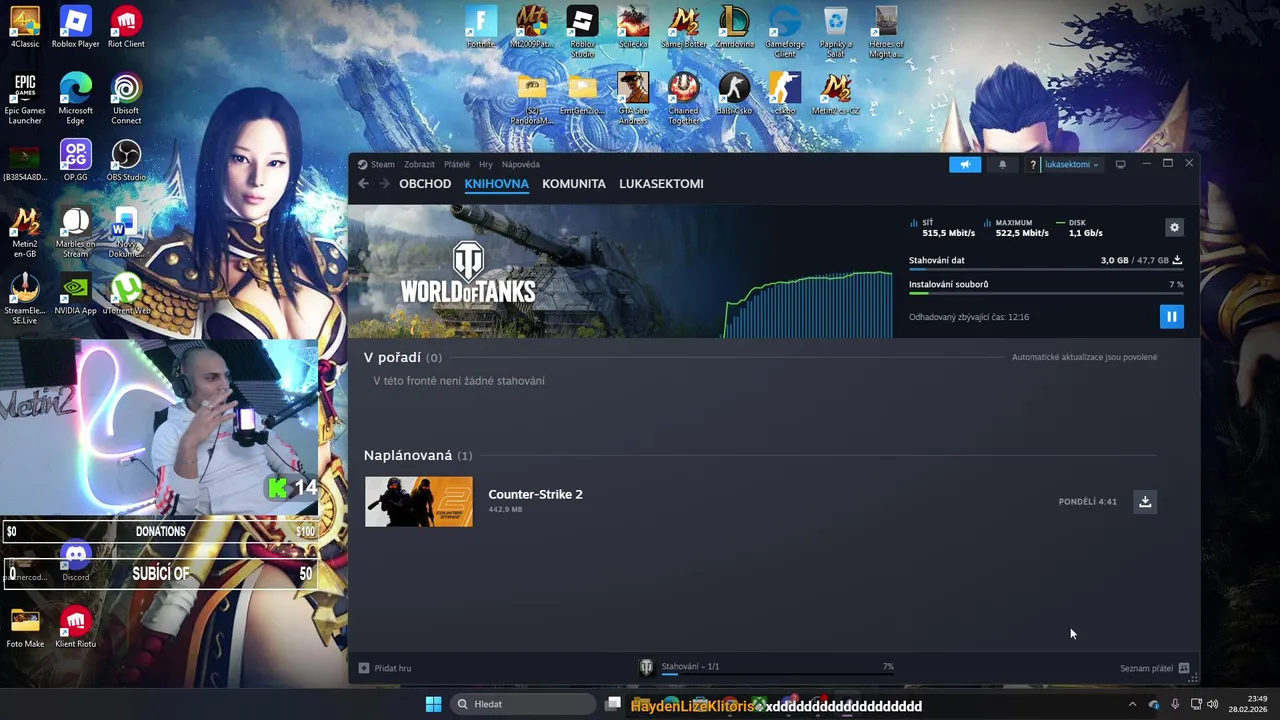This screenshot has height=720, width=1280.
Task: Open the Klient Riotu desktop shortcut
Action: click(76, 628)
